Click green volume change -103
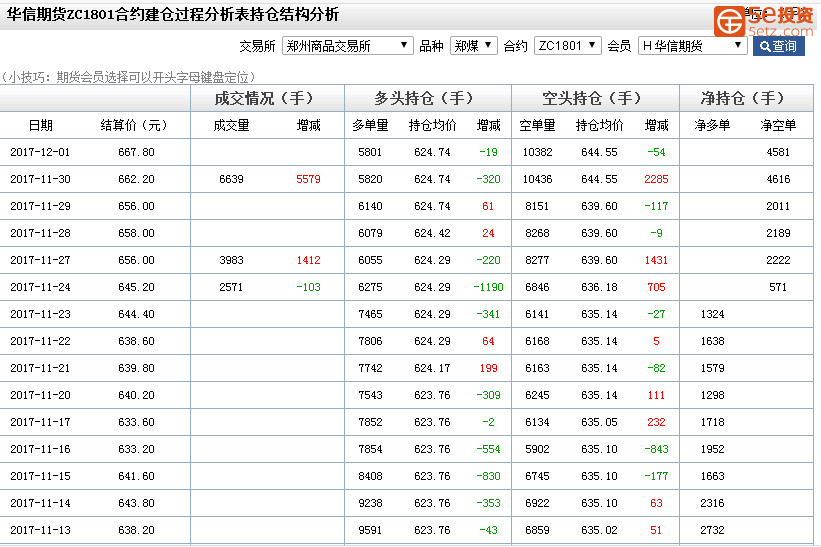The height and width of the screenshot is (547, 821). 308,287
